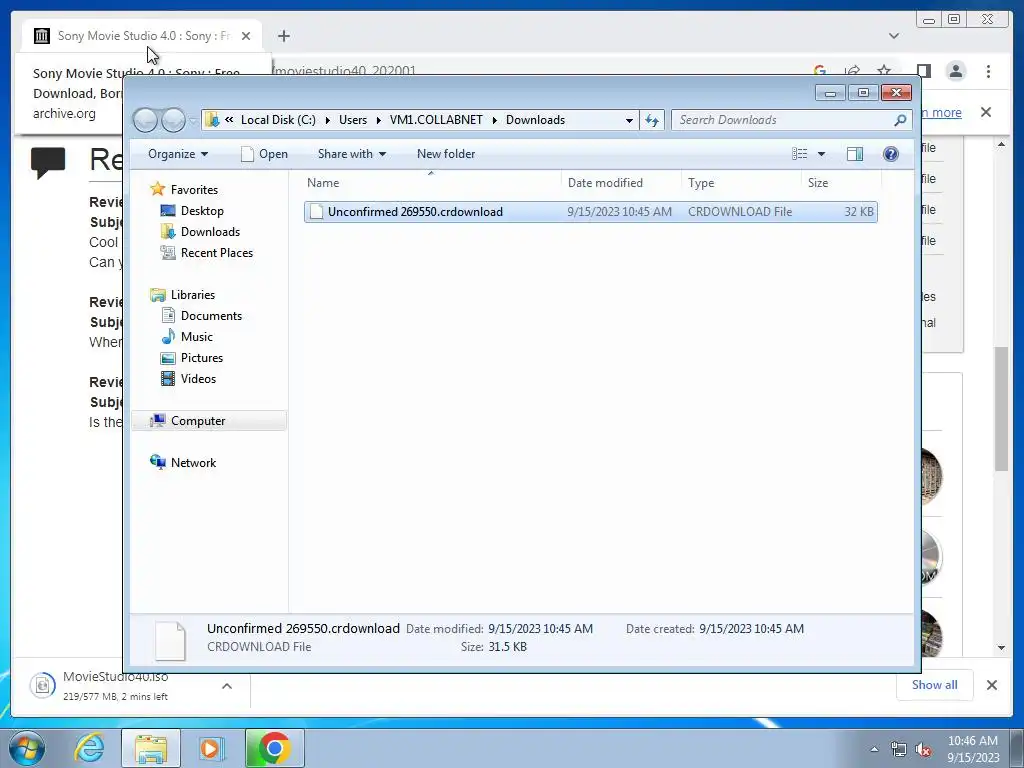Open Chrome's tab search chevron

point(893,36)
